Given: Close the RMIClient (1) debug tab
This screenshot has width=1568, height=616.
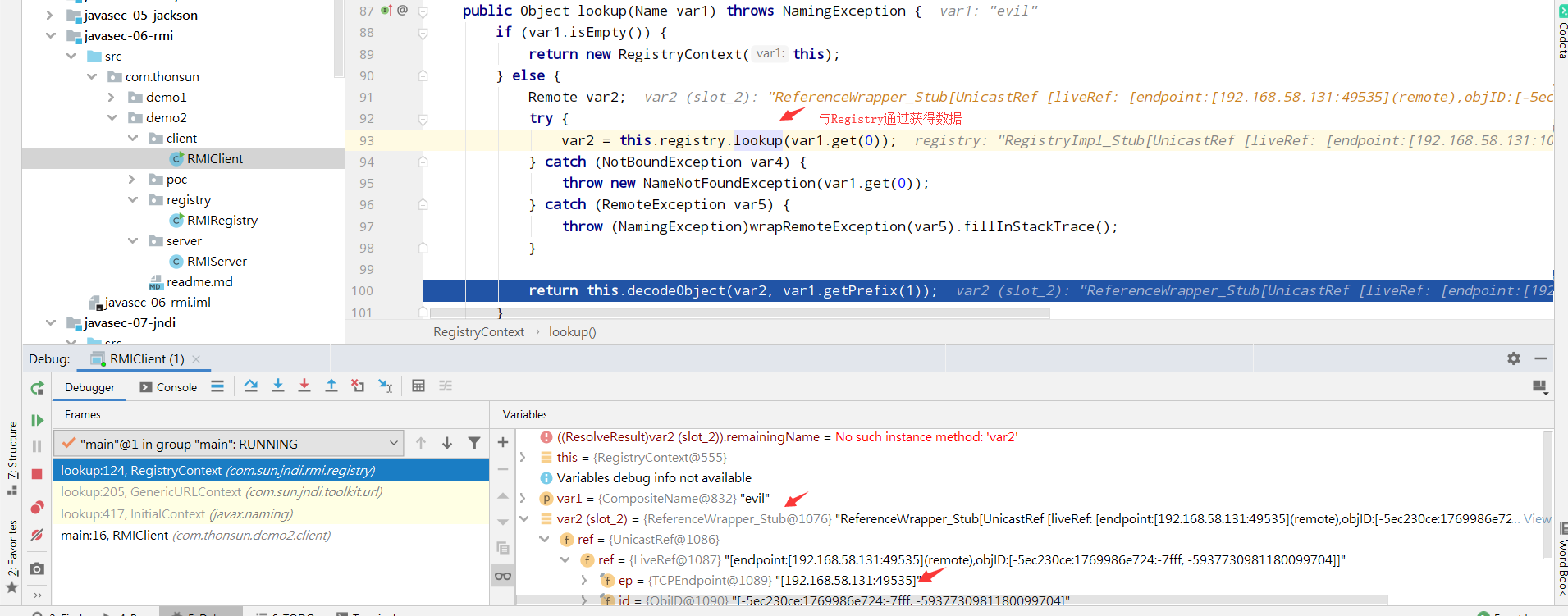Looking at the screenshot, I should tap(196, 358).
